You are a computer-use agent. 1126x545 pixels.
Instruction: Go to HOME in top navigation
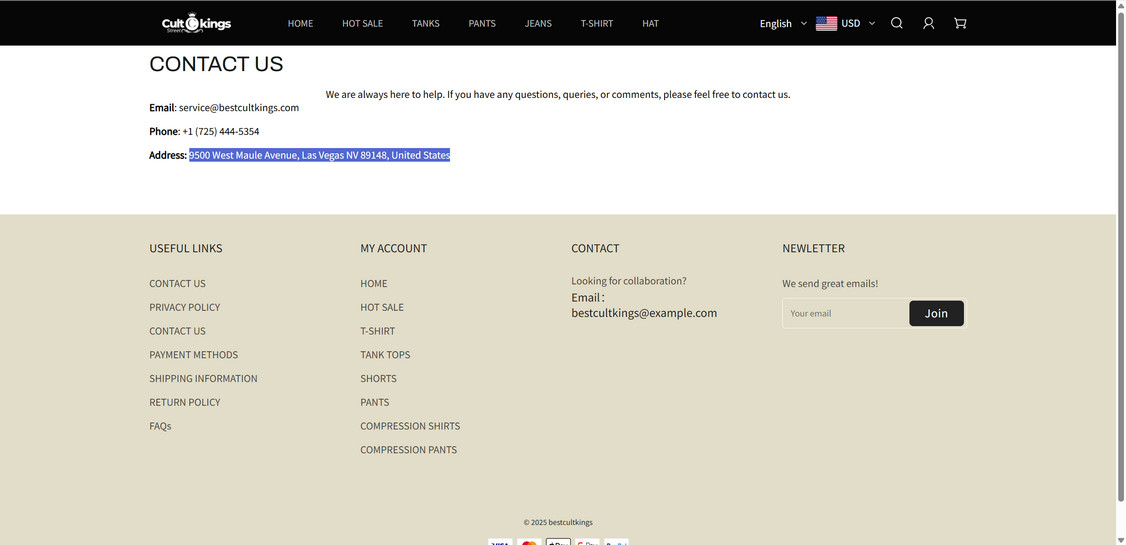coord(300,23)
